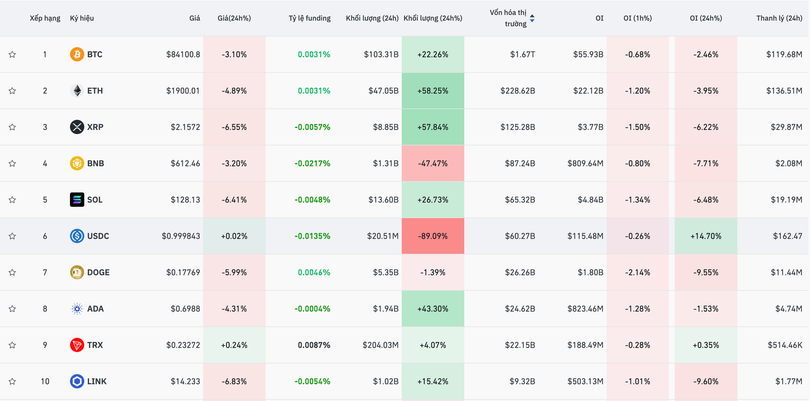The width and height of the screenshot is (810, 401).
Task: Sort by Khối lượng (24h%) column header
Action: [432, 18]
